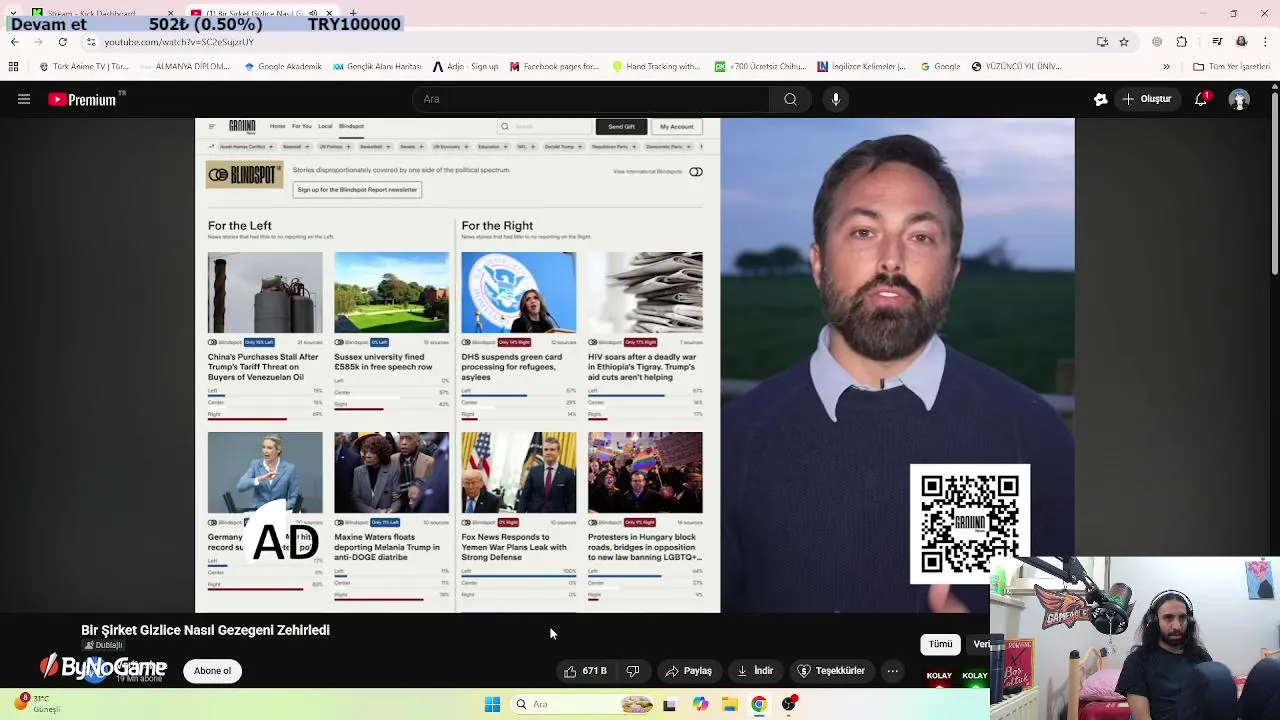Image resolution: width=1280 pixels, height=720 pixels.
Task: Open the YouTube hamburger guide menu
Action: [24, 99]
